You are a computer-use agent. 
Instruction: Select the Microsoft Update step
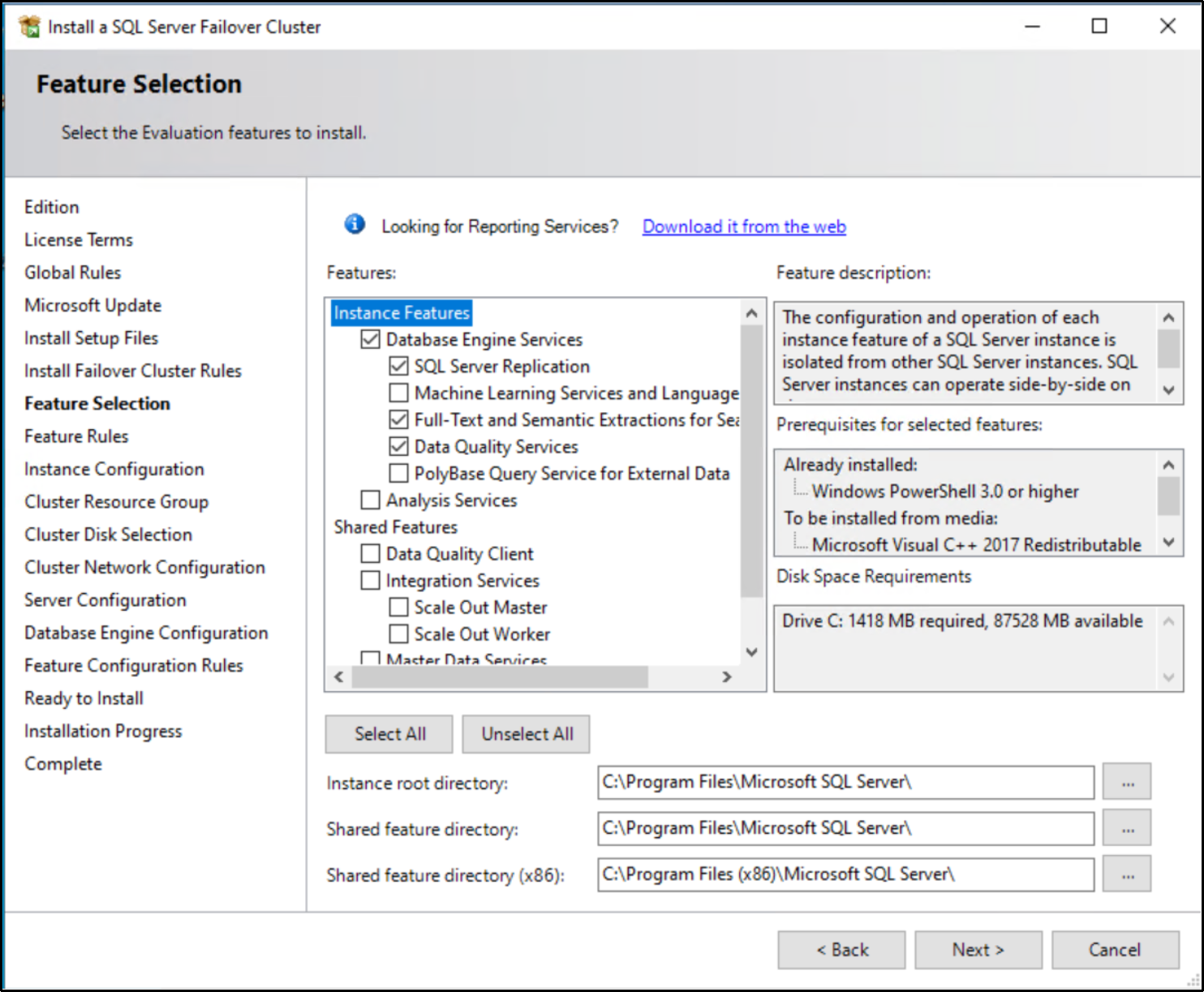pyautogui.click(x=93, y=305)
